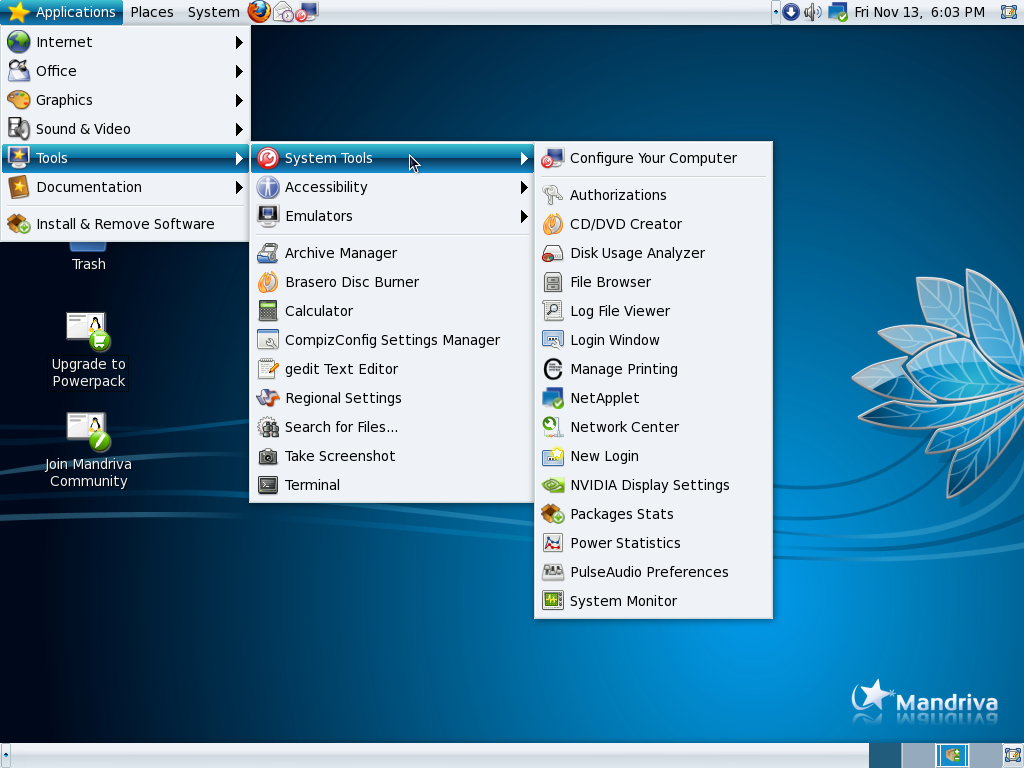
Task: Click the volume speaker icon in the tray
Action: [812, 12]
